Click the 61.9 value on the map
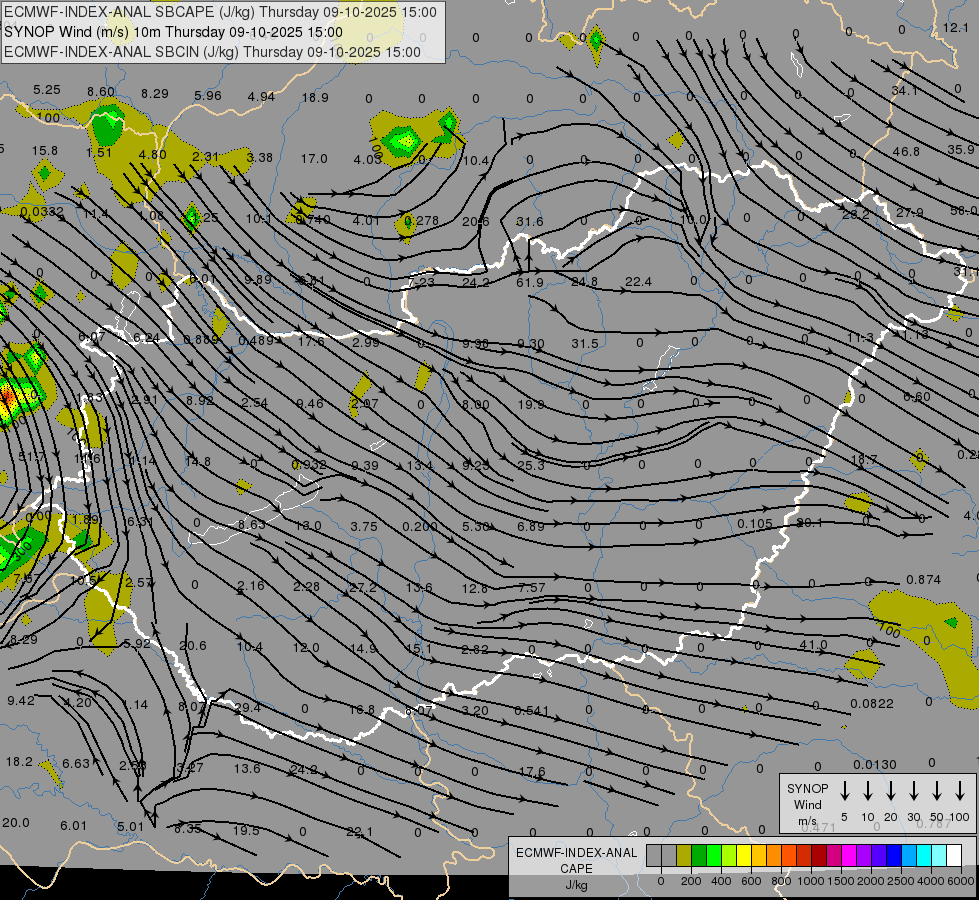The image size is (979, 900). click(529, 283)
